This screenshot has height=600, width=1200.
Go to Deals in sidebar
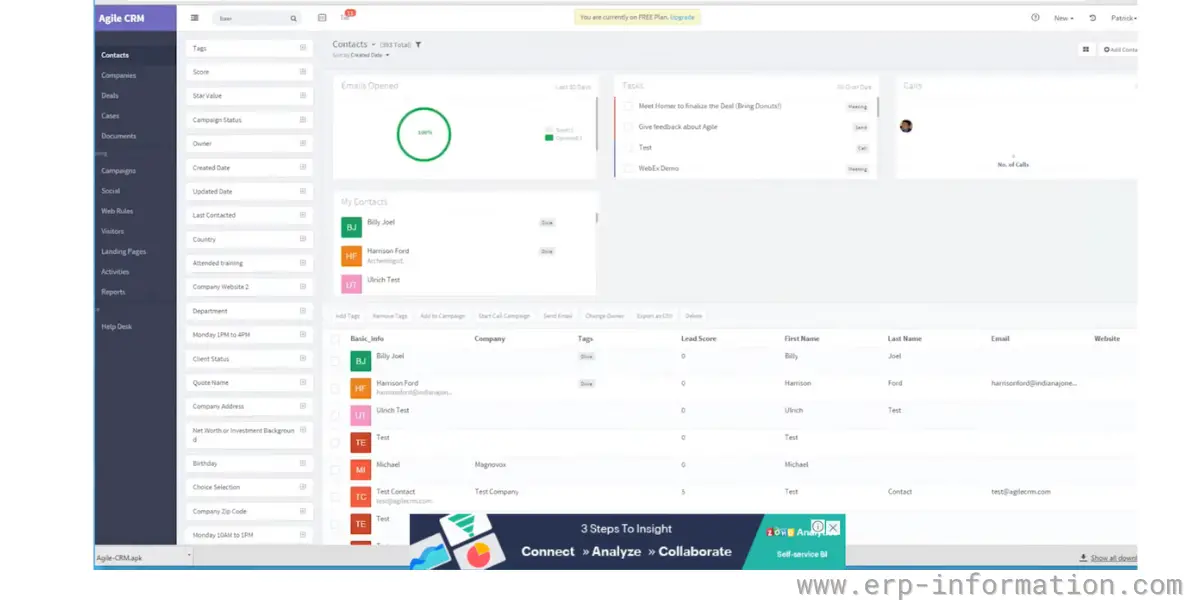[110, 95]
